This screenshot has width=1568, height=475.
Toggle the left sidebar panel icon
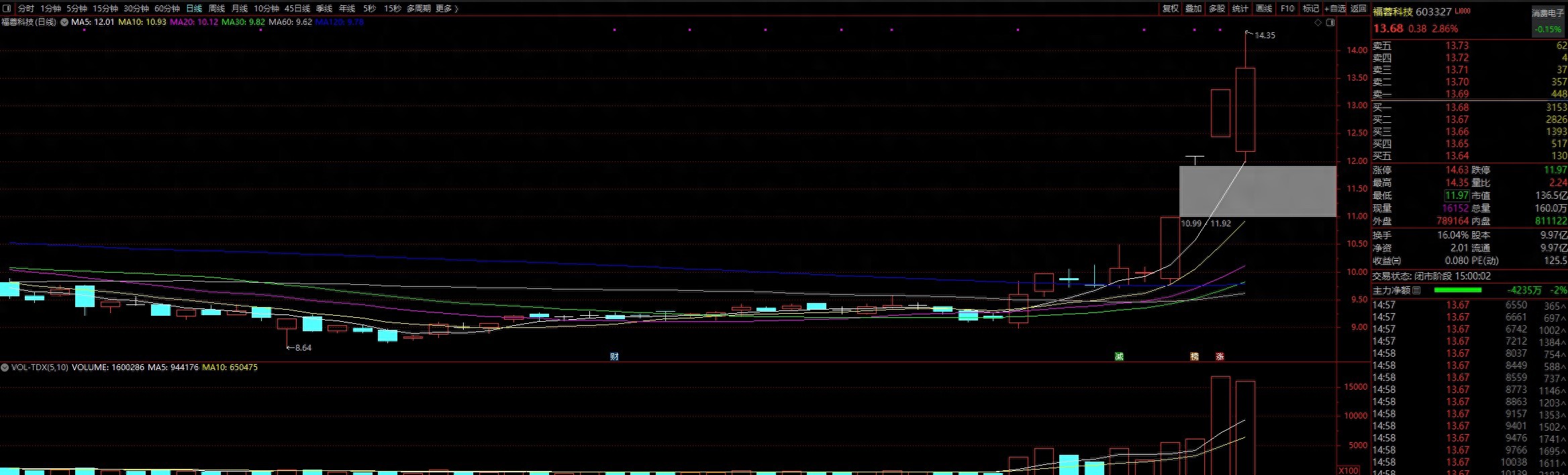pos(7,9)
